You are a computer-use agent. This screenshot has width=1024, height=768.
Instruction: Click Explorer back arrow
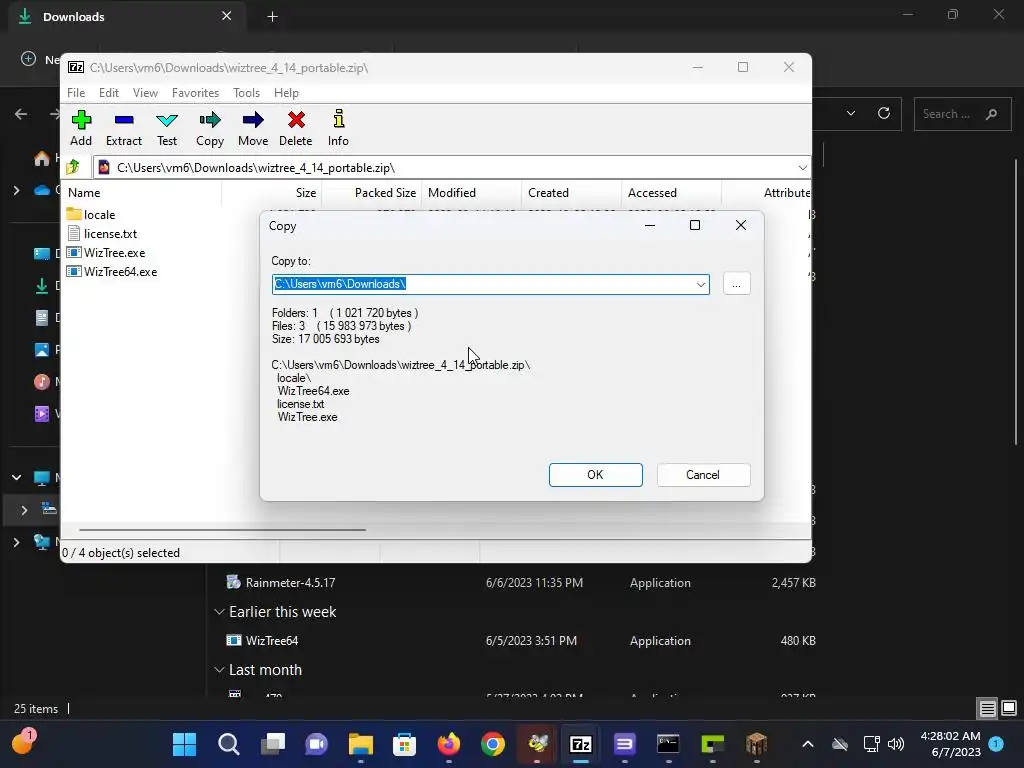[21, 114]
